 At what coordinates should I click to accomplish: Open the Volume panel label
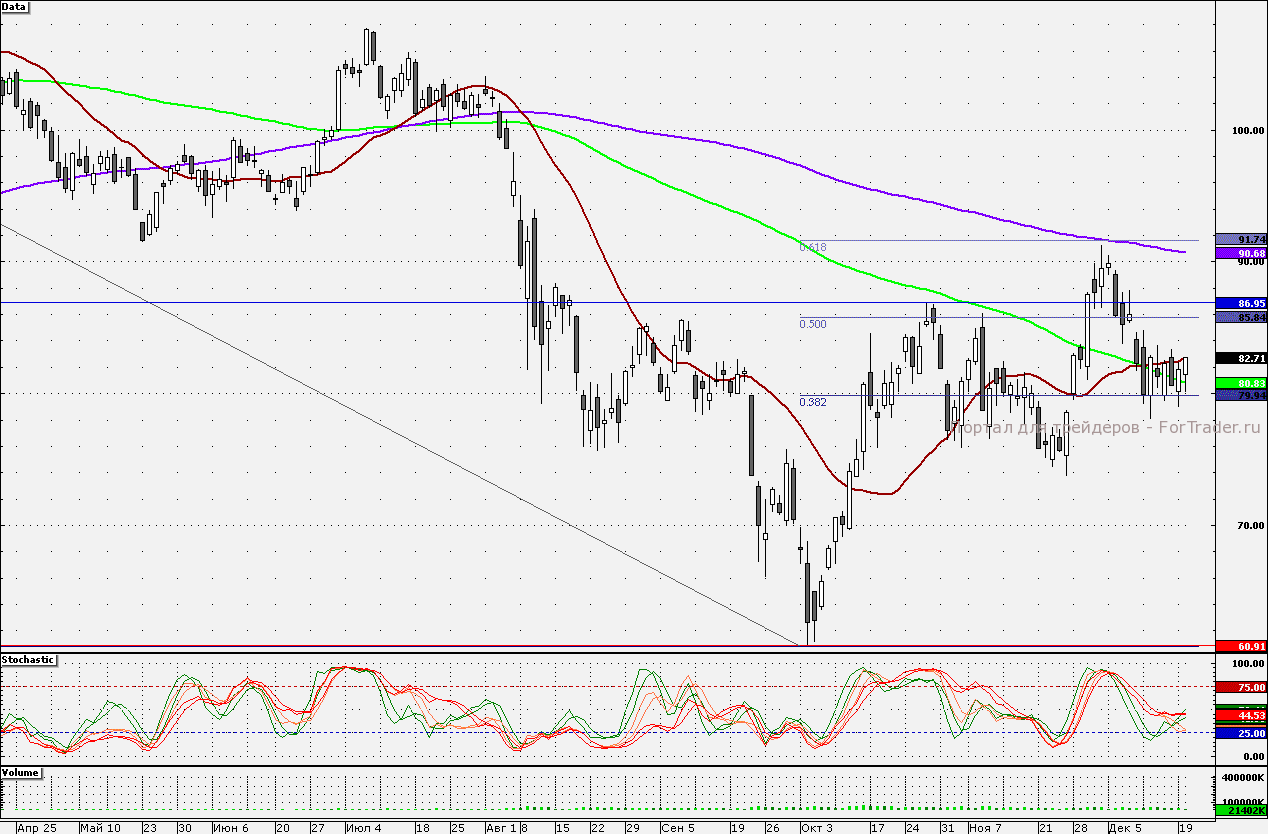click(20, 773)
